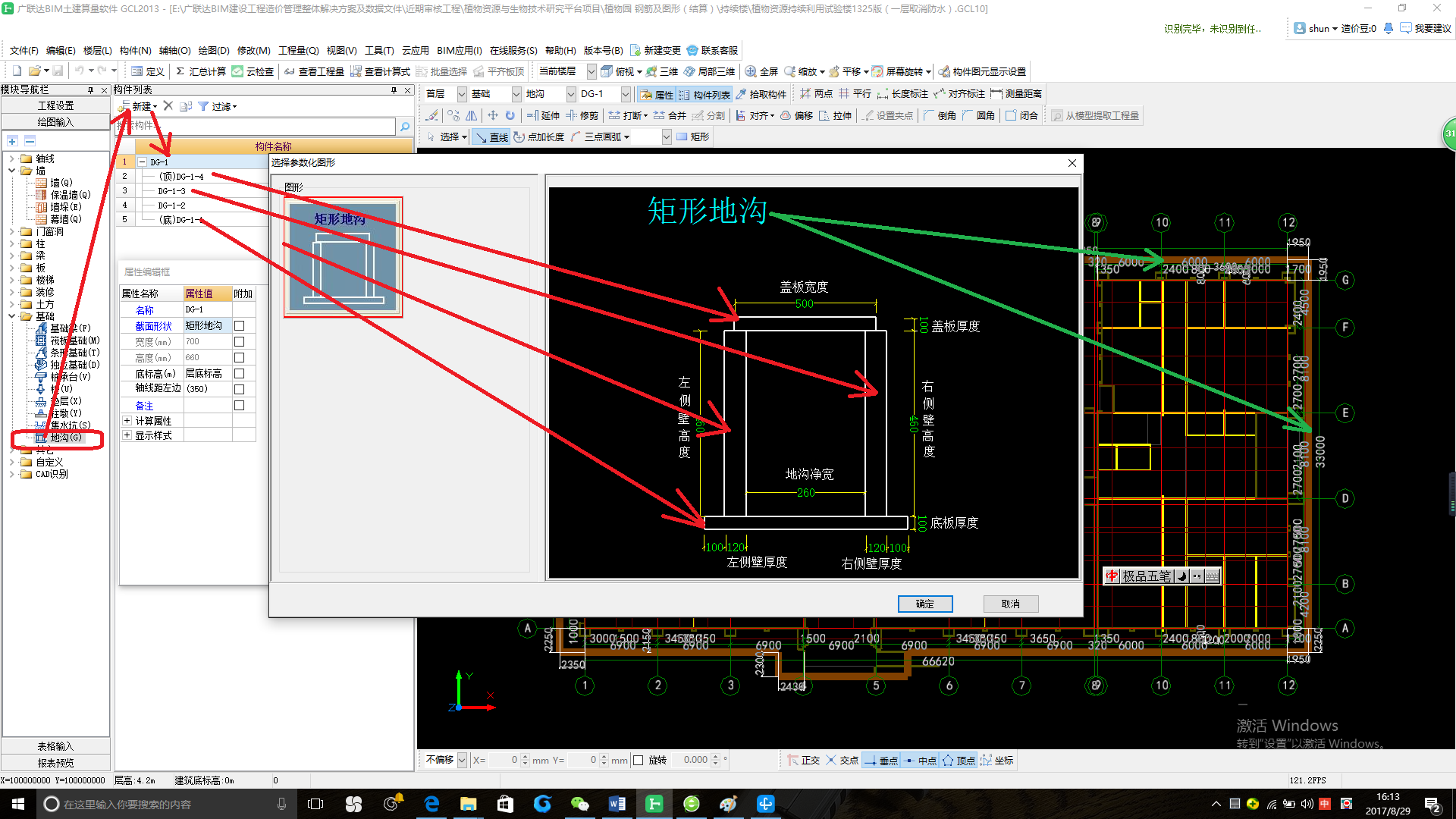
Task: Click the 偏移 offset tool
Action: 797,115
